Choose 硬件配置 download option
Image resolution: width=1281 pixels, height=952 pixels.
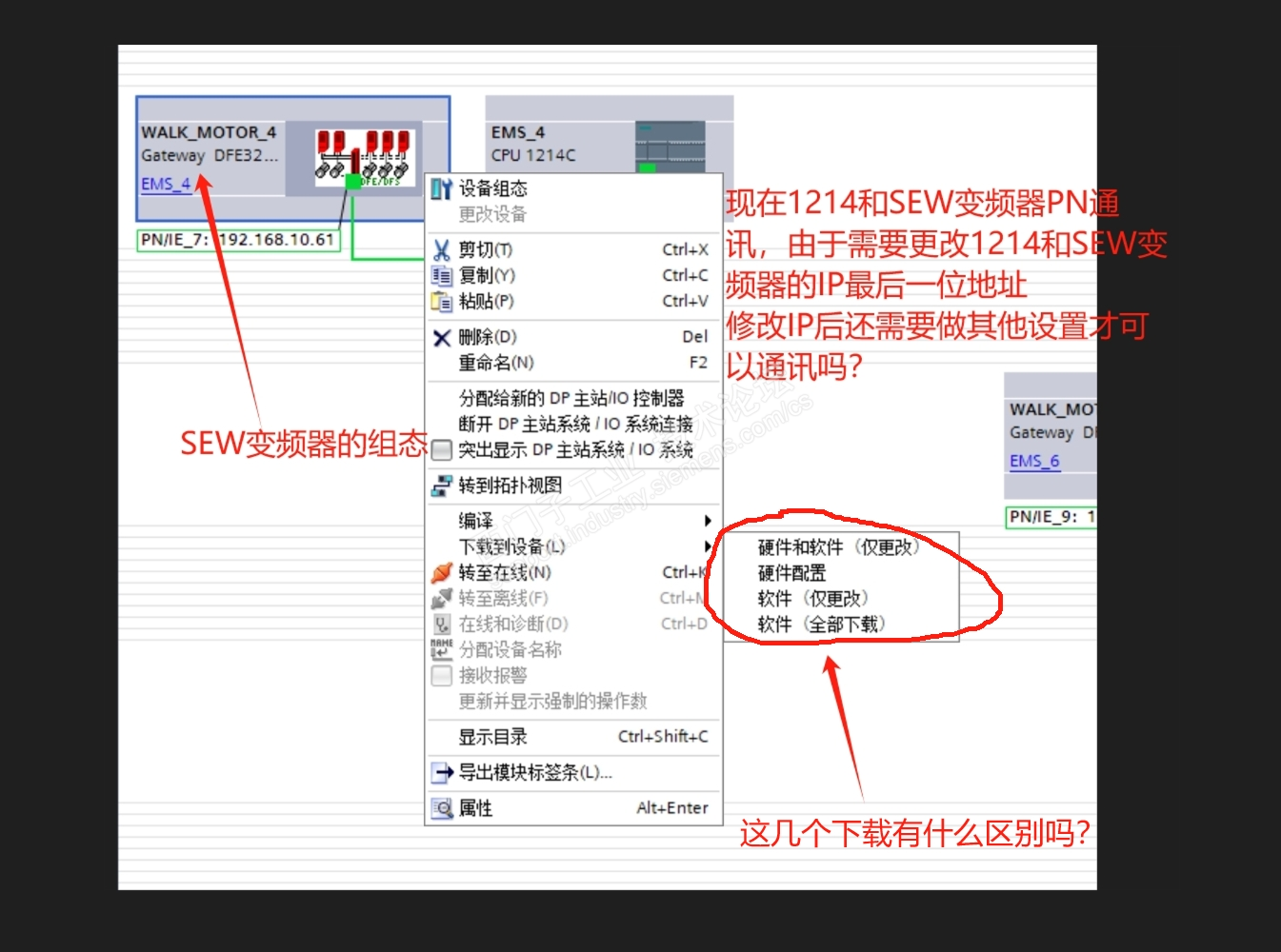[791, 573]
